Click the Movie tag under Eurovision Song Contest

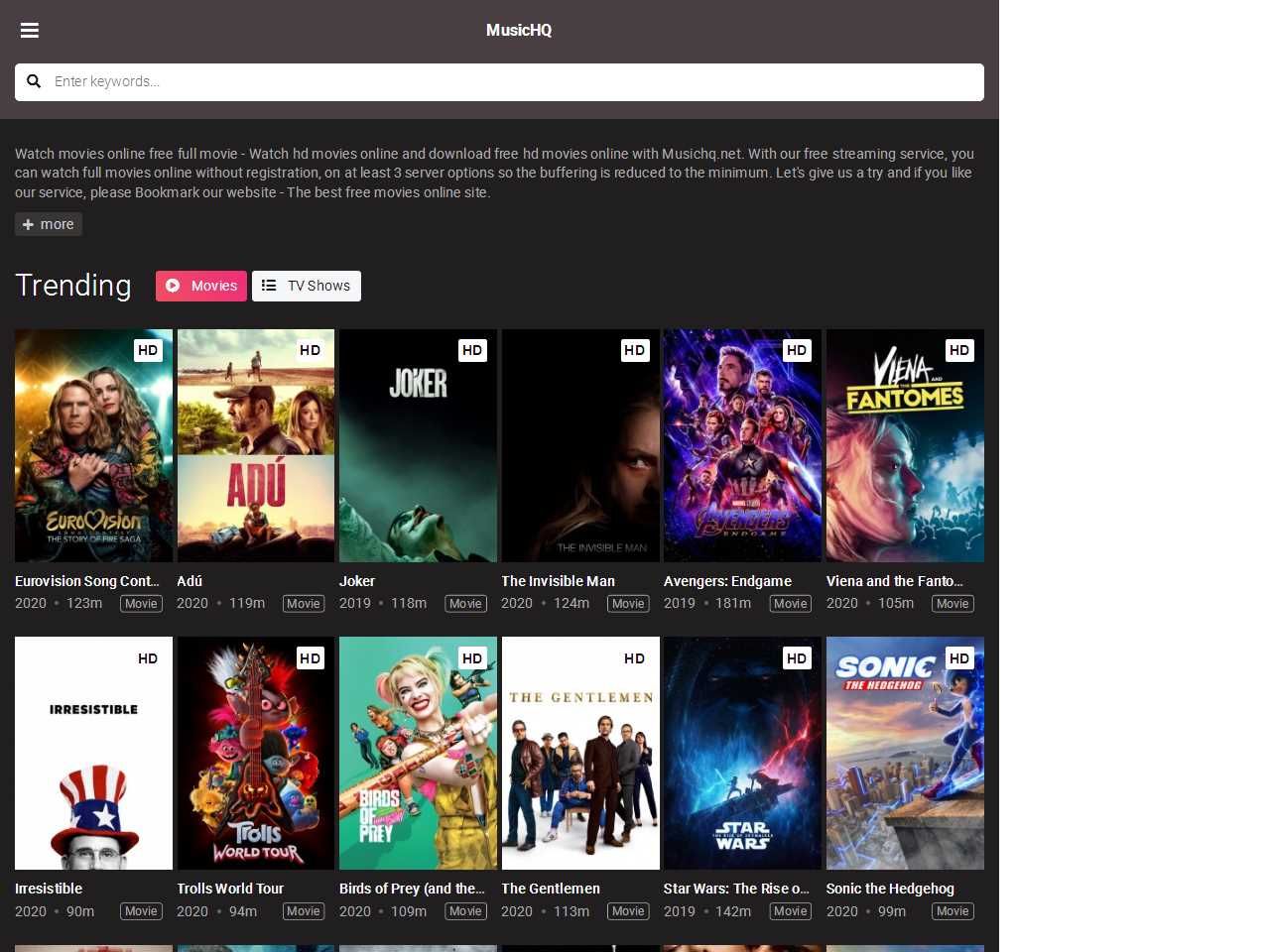(141, 604)
